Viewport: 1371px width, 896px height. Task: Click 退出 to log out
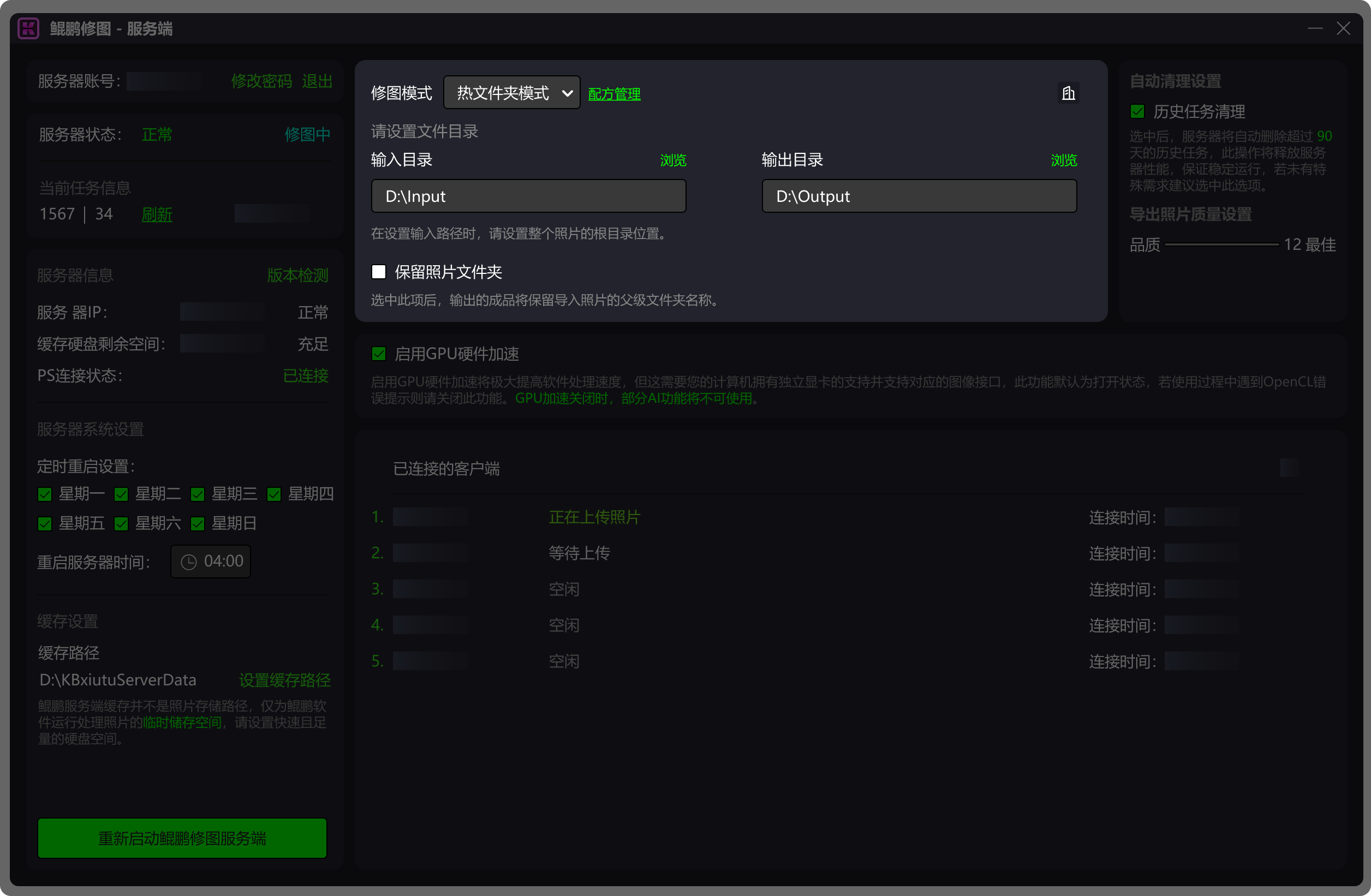[317, 81]
